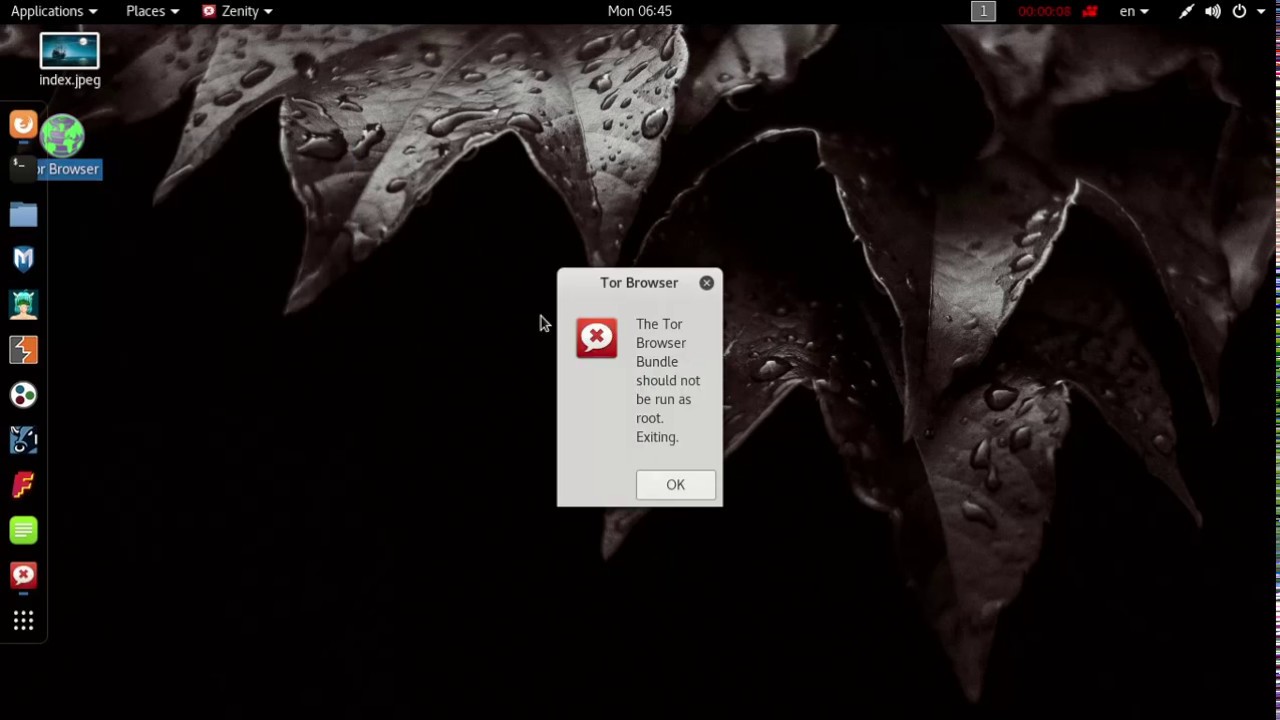The width and height of the screenshot is (1280, 720).
Task: Launch Burp Suite from the dock
Action: (23, 349)
